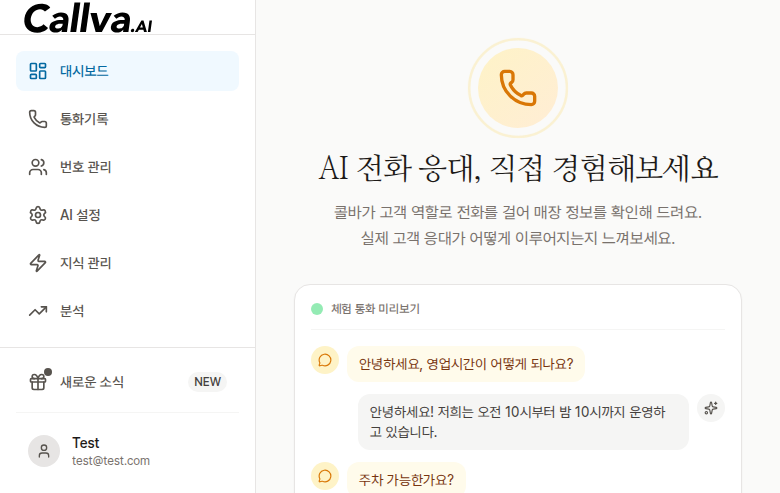Click chat bubble icon next to 영업시간 question
This screenshot has height=493, width=780.
(x=325, y=360)
